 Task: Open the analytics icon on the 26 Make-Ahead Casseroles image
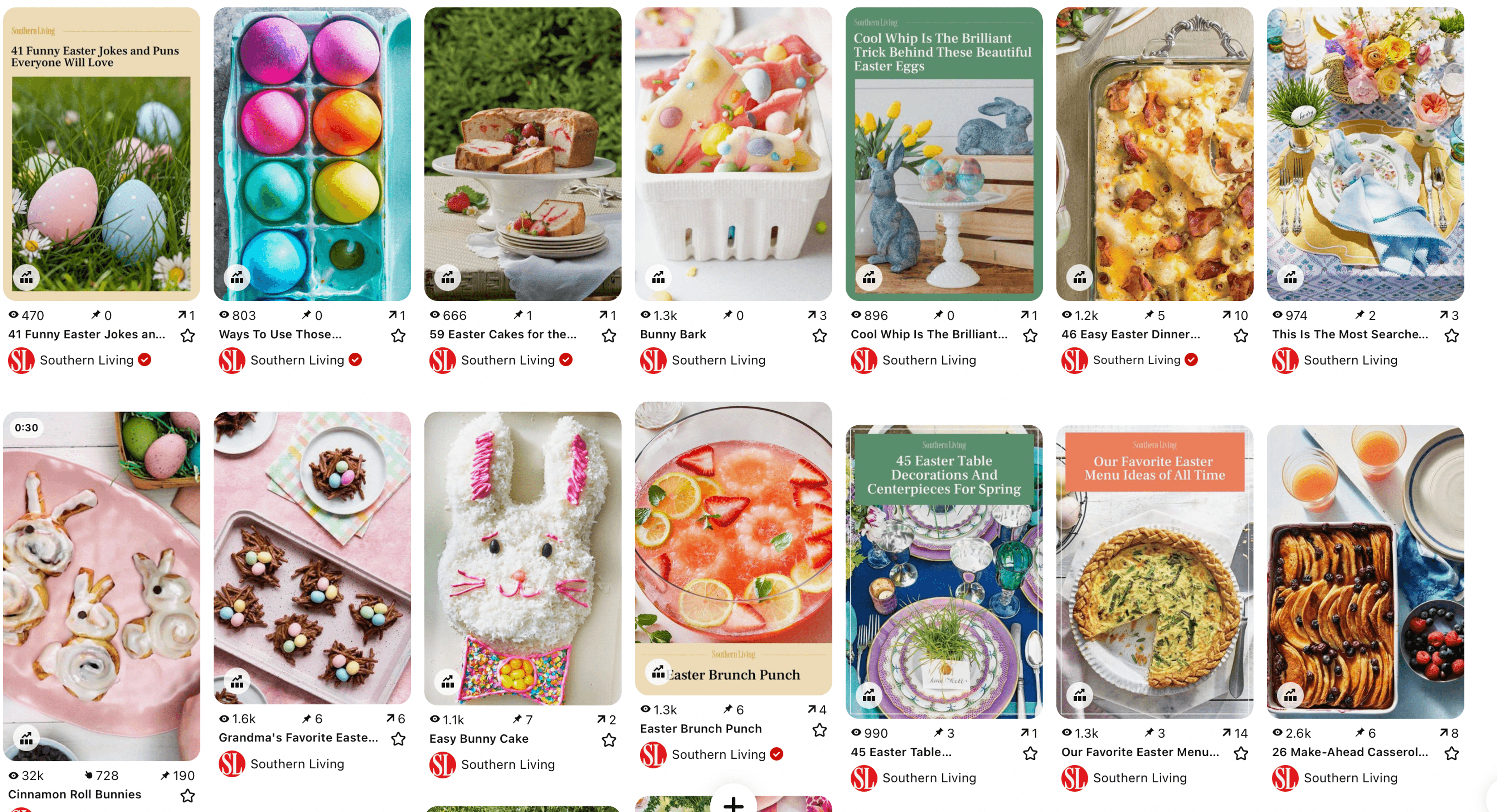(1290, 695)
